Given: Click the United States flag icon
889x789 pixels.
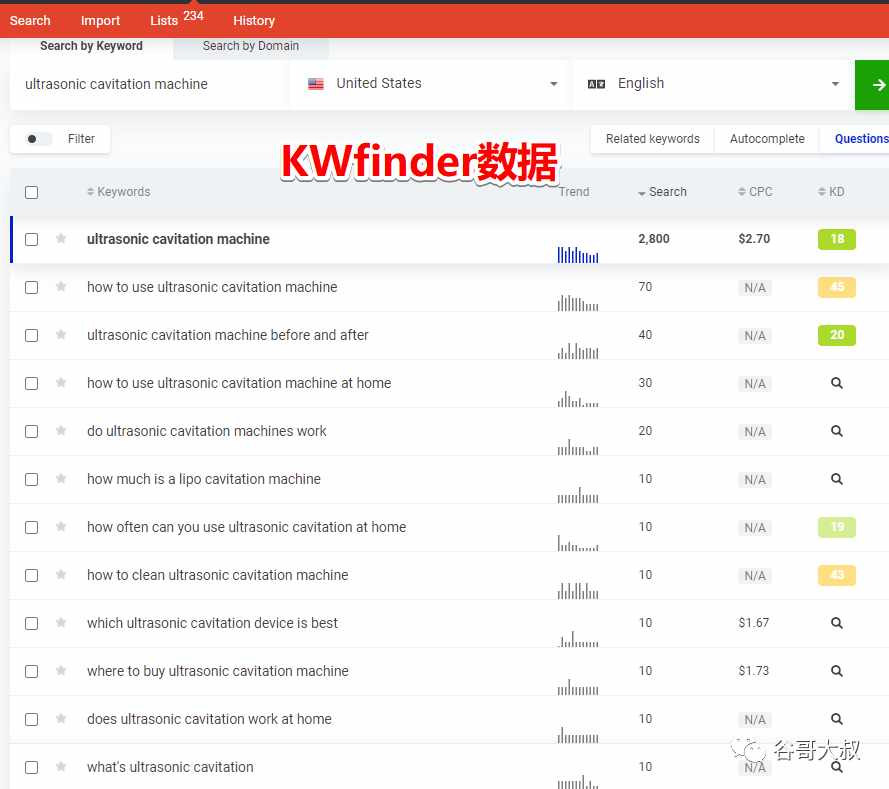Looking at the screenshot, I should pyautogui.click(x=316, y=84).
